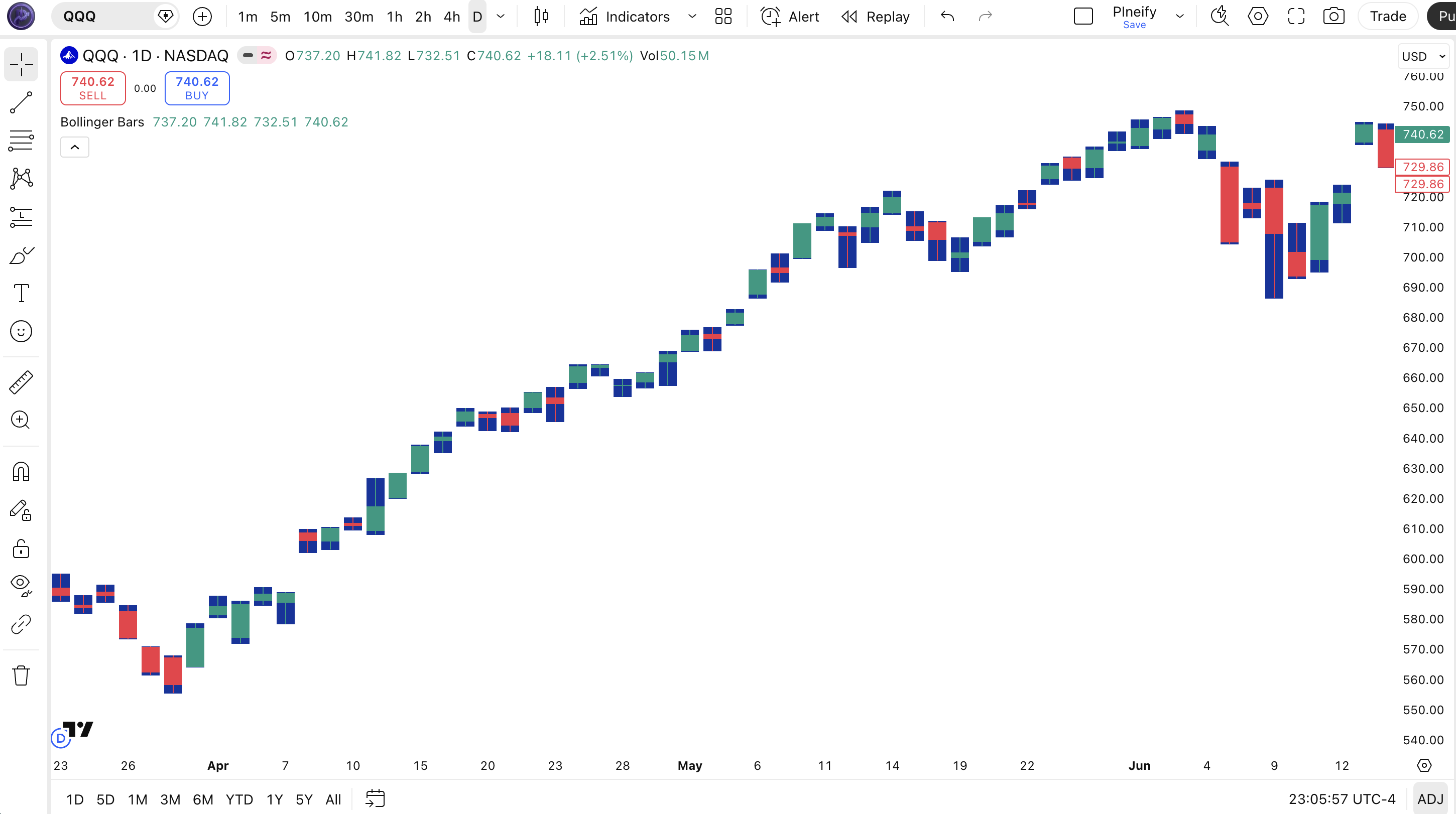The height and width of the screenshot is (814, 1456).
Task: Set date range to 3M
Action: (170, 799)
